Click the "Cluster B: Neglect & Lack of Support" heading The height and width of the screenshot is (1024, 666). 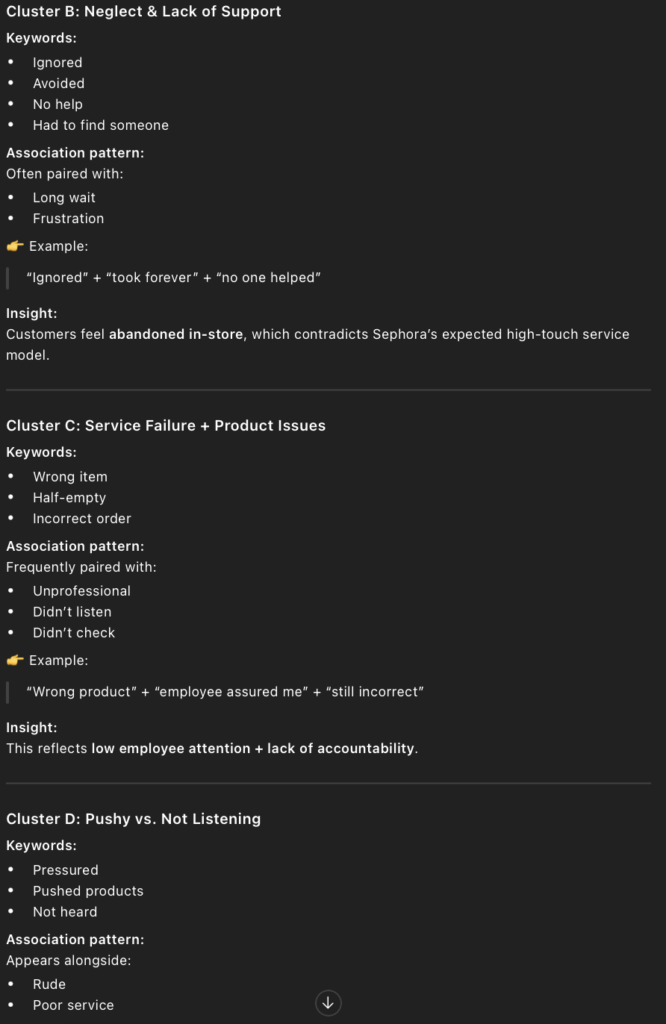pyautogui.click(x=143, y=12)
